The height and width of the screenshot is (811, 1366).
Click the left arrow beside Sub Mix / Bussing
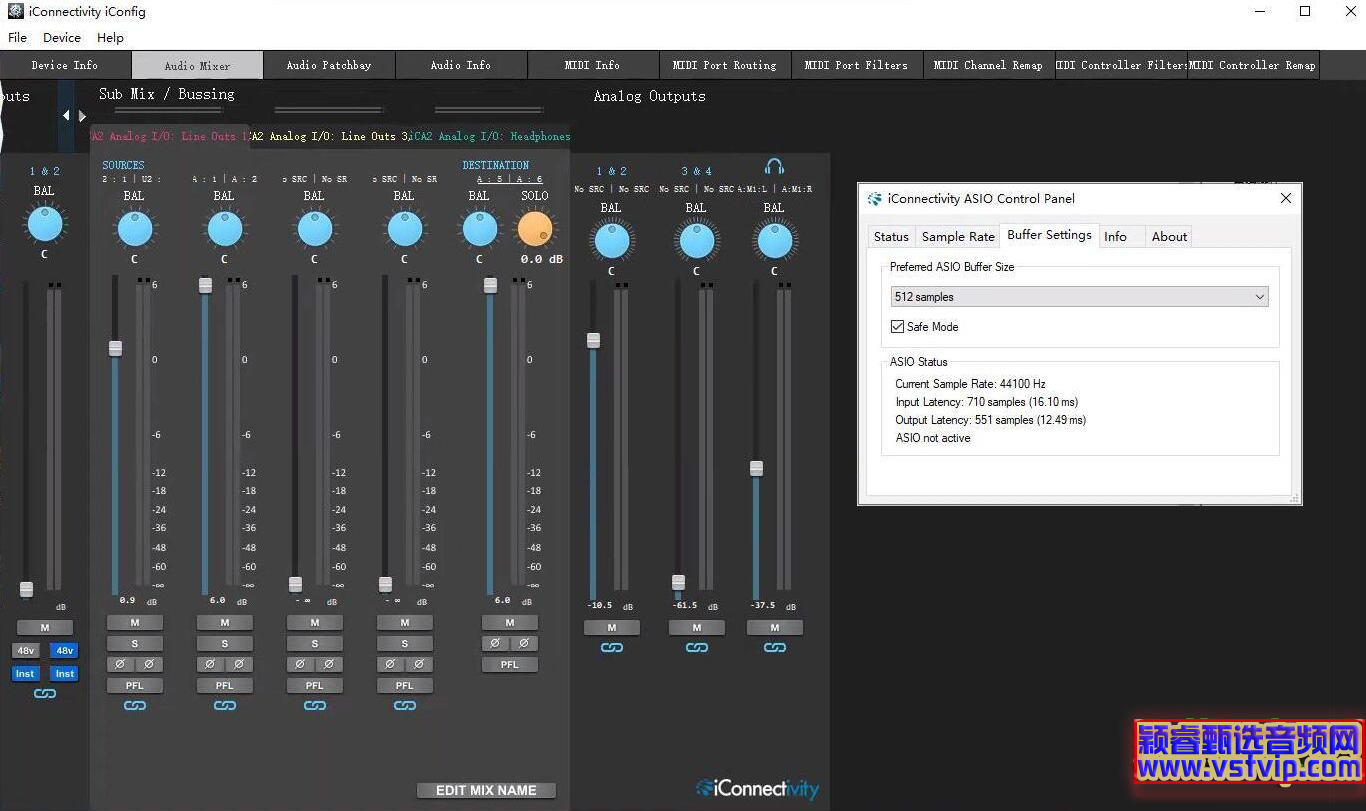click(x=67, y=115)
